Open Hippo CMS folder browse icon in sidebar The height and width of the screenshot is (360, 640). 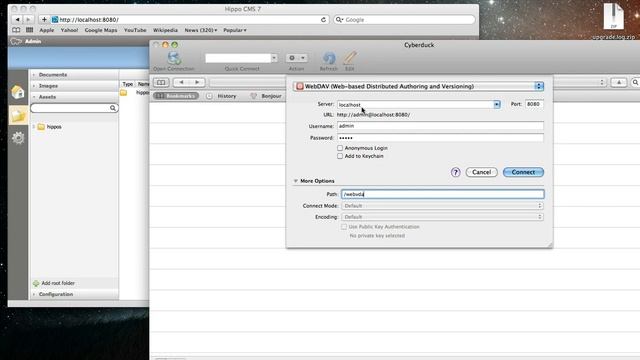(18, 116)
